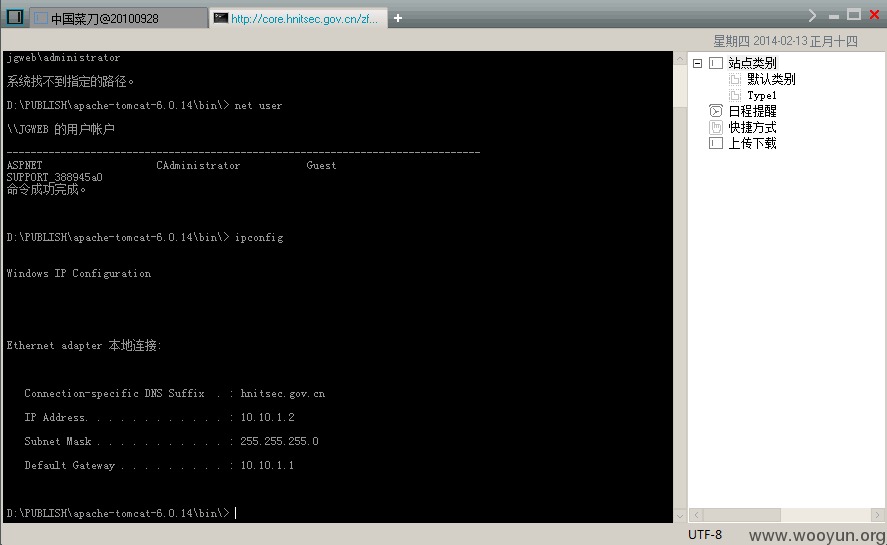Click the '\\JGWEB 的用户帐户' line
This screenshot has height=545, width=887.
click(x=61, y=129)
